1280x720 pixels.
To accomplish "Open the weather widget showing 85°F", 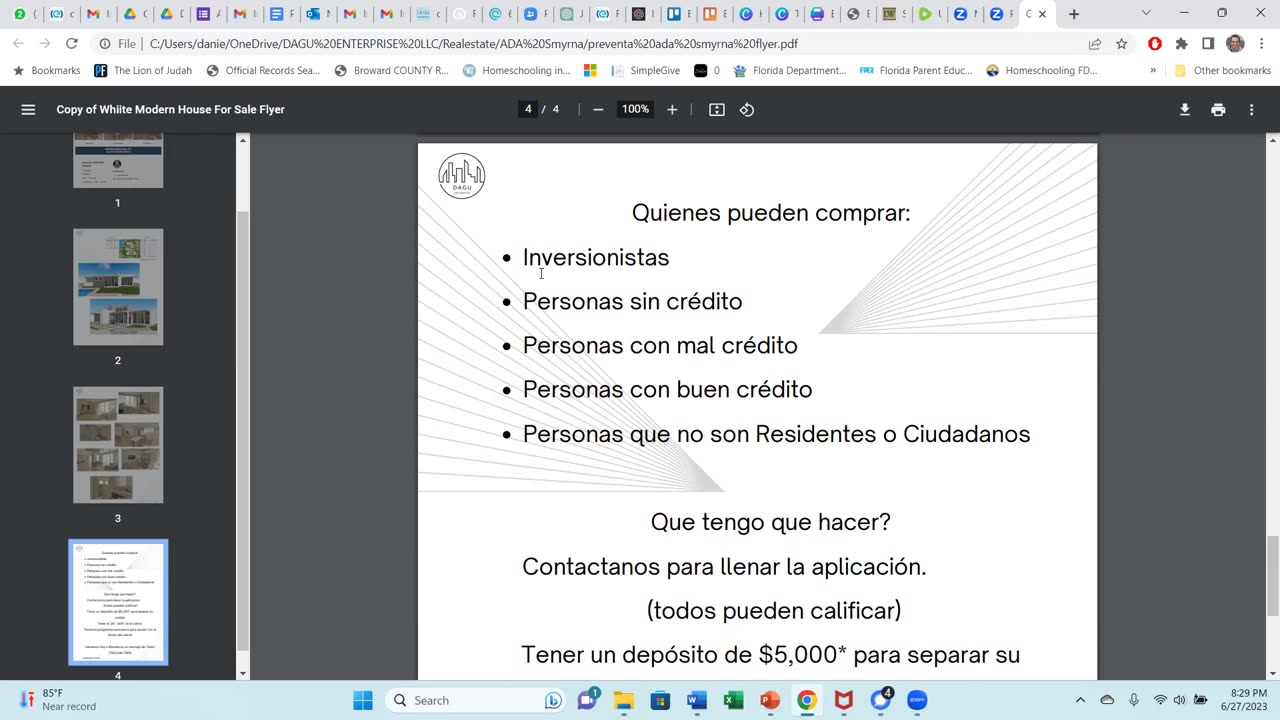I will click(58, 700).
